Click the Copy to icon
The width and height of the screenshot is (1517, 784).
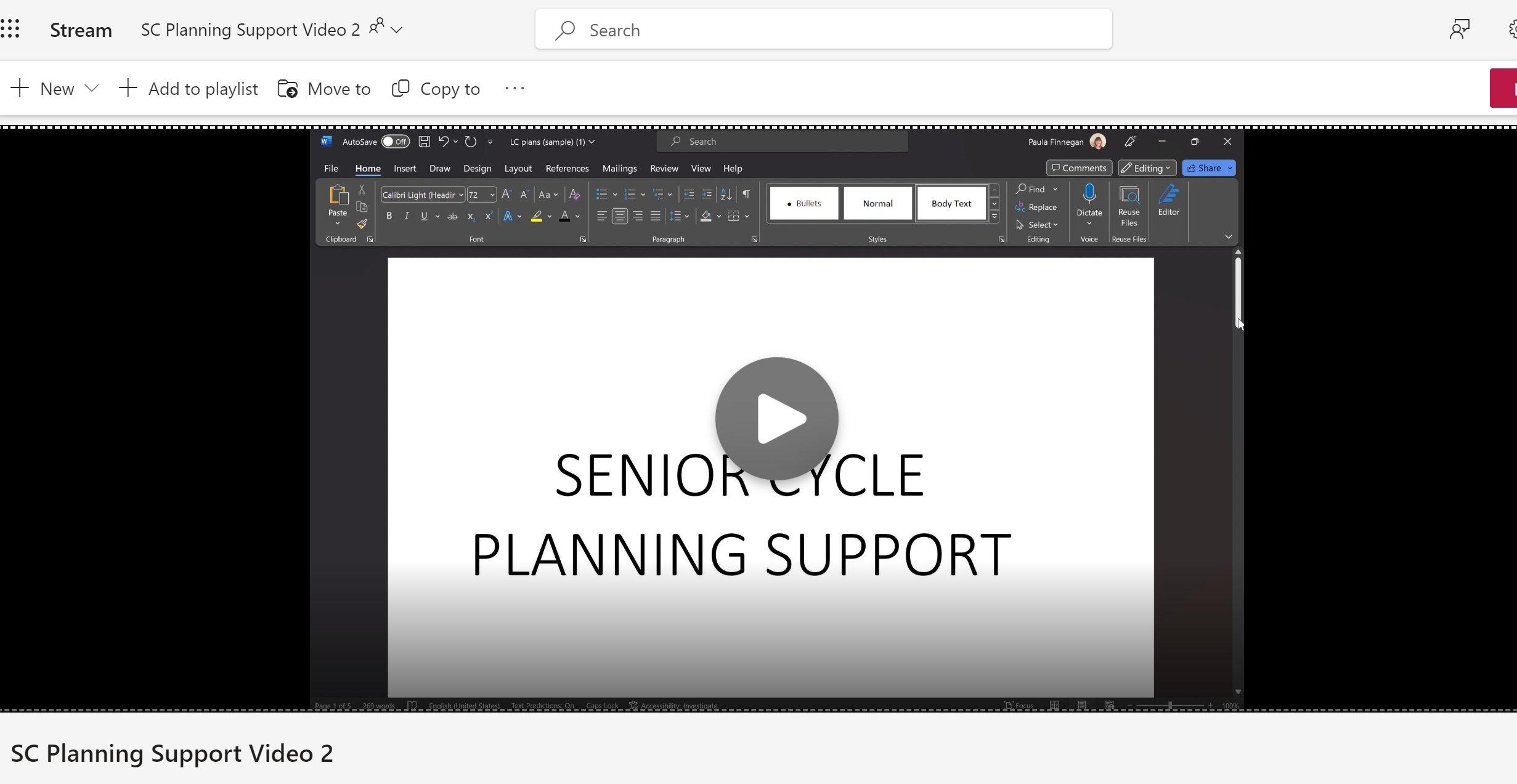(401, 89)
